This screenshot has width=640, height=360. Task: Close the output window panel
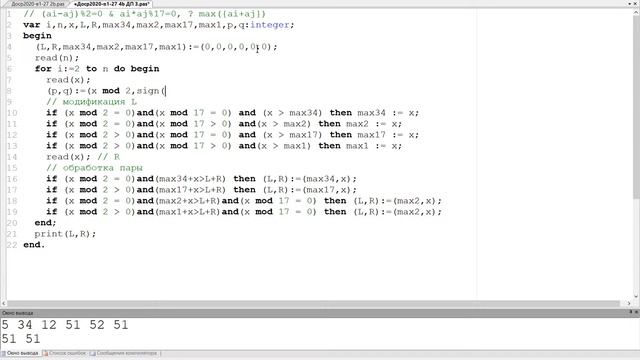coord(636,312)
